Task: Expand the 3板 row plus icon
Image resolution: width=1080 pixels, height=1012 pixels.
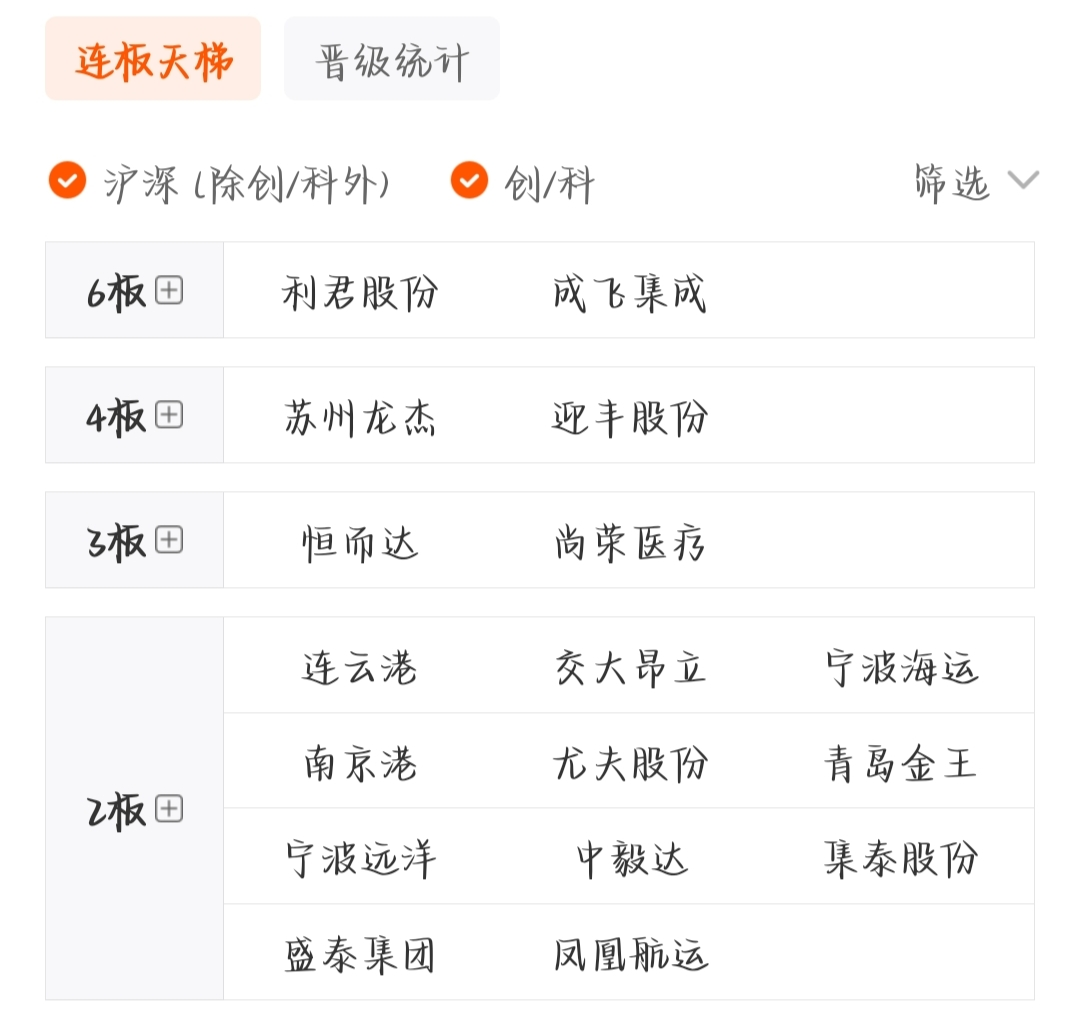Action: point(169,539)
